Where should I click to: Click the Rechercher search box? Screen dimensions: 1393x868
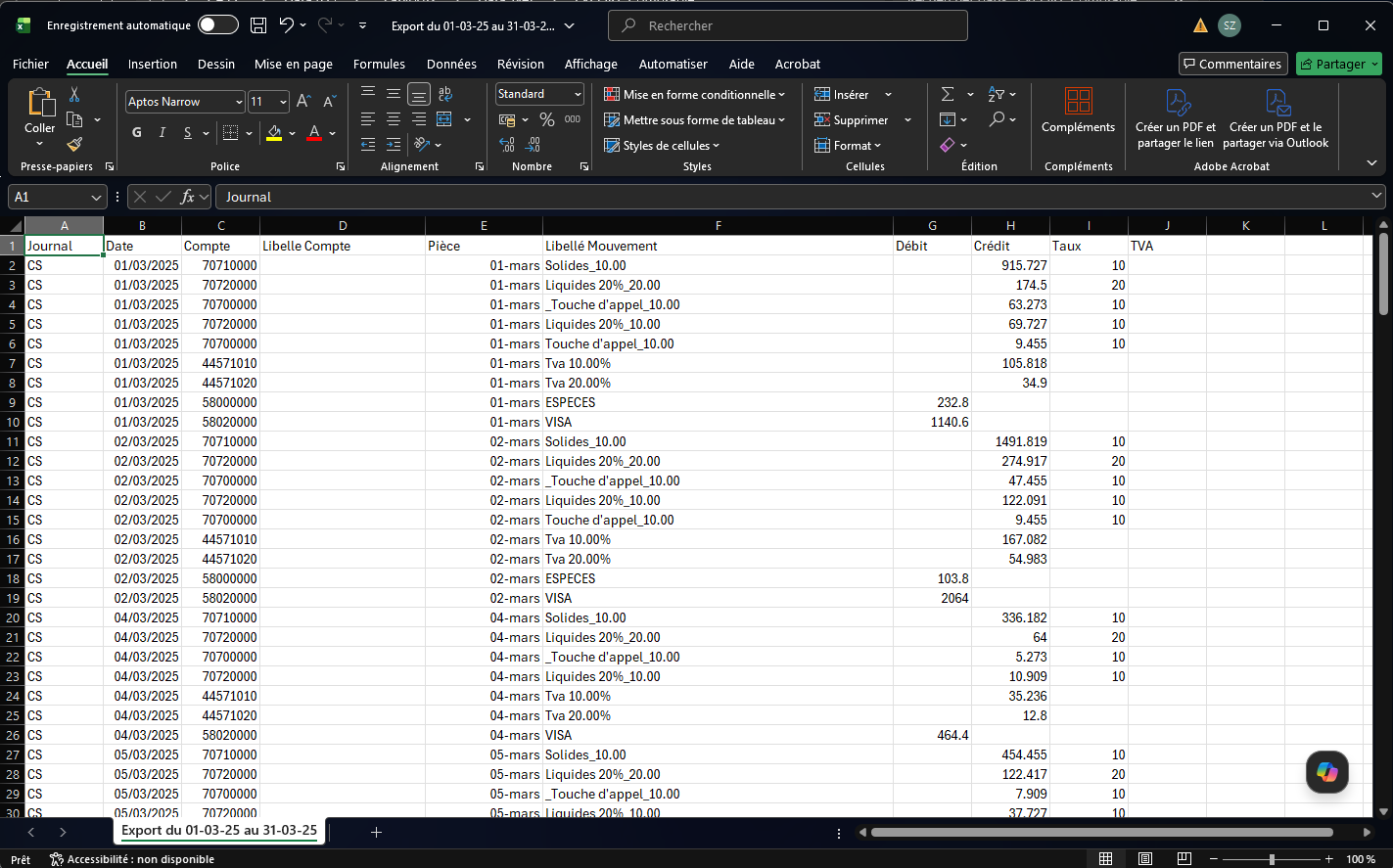tap(788, 25)
